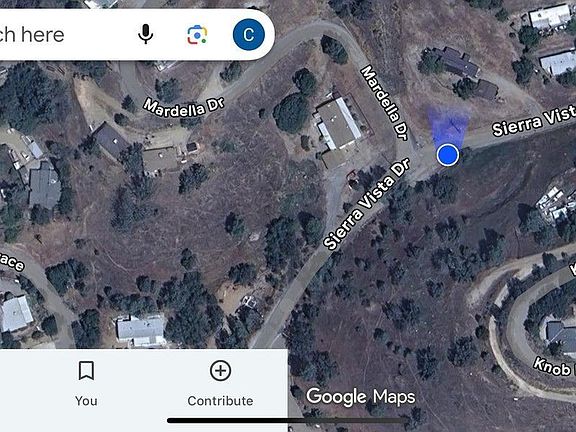Screen dimensions: 576x432
Task: Select large white-roofed building beside Mardella Dr
Action: (338, 123)
